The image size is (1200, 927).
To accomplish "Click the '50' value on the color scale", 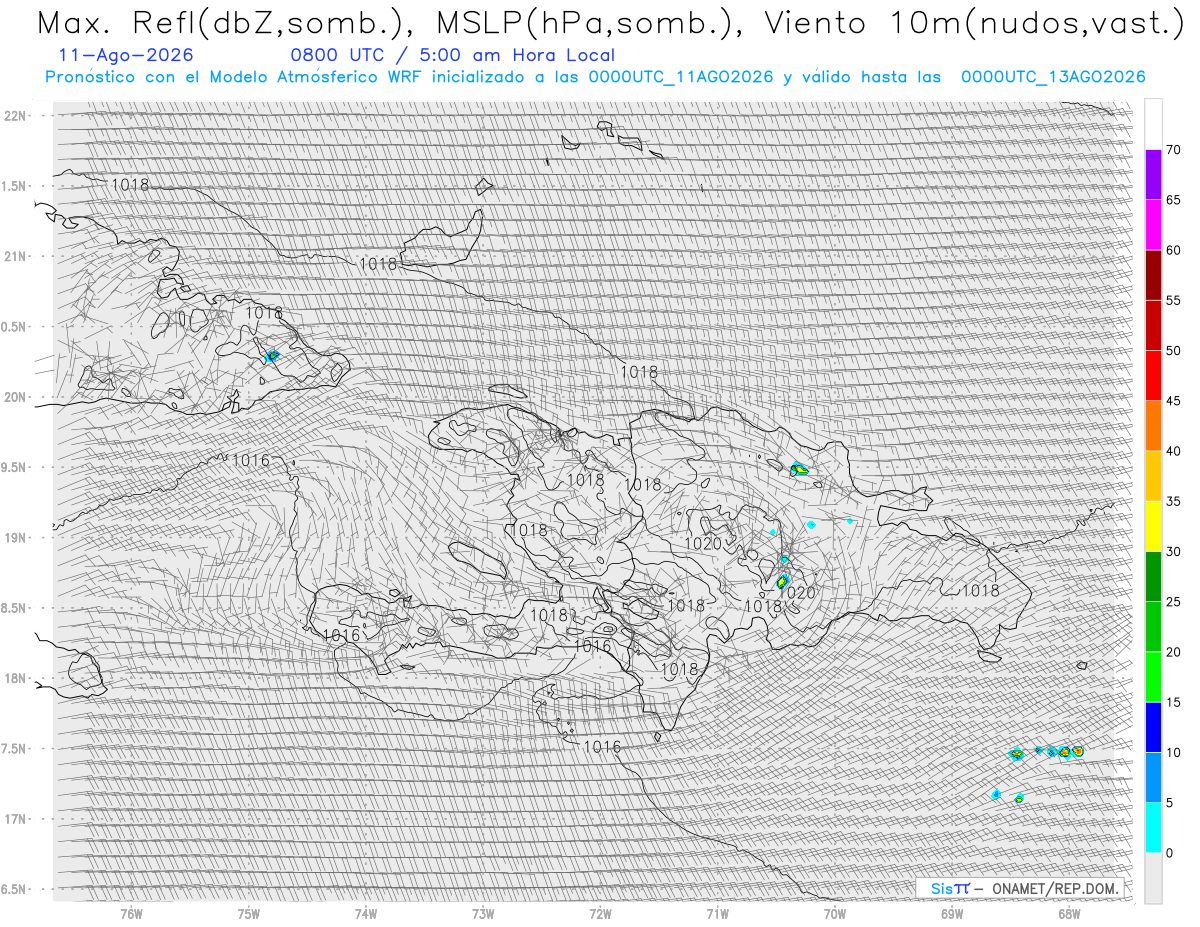I will point(1173,351).
